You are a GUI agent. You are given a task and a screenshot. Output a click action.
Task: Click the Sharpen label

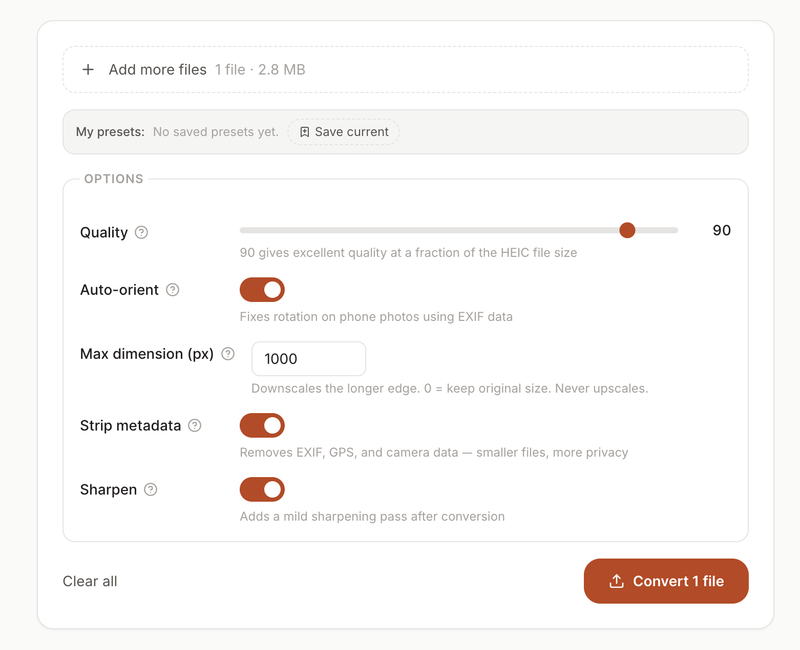point(109,490)
